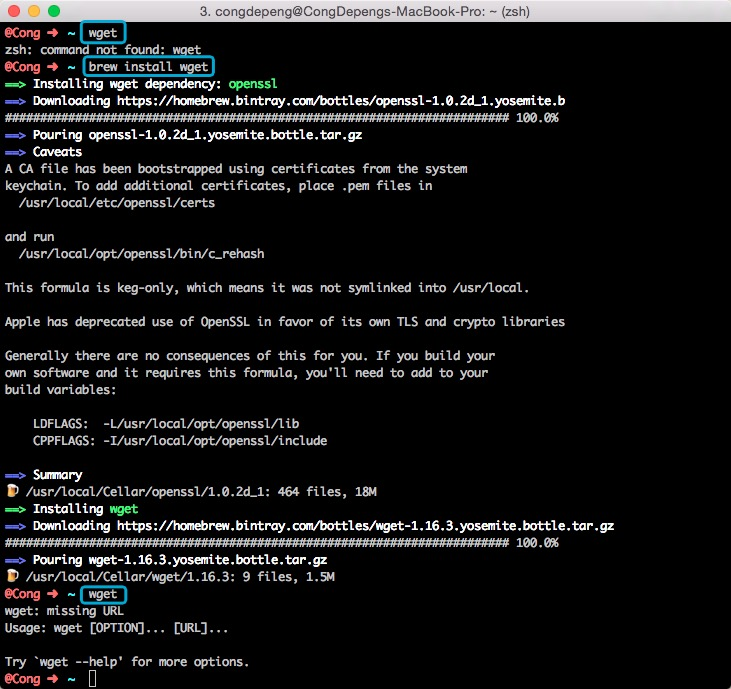
Task: Click 'A CA file has been bootstrapped' line
Action: (236, 169)
